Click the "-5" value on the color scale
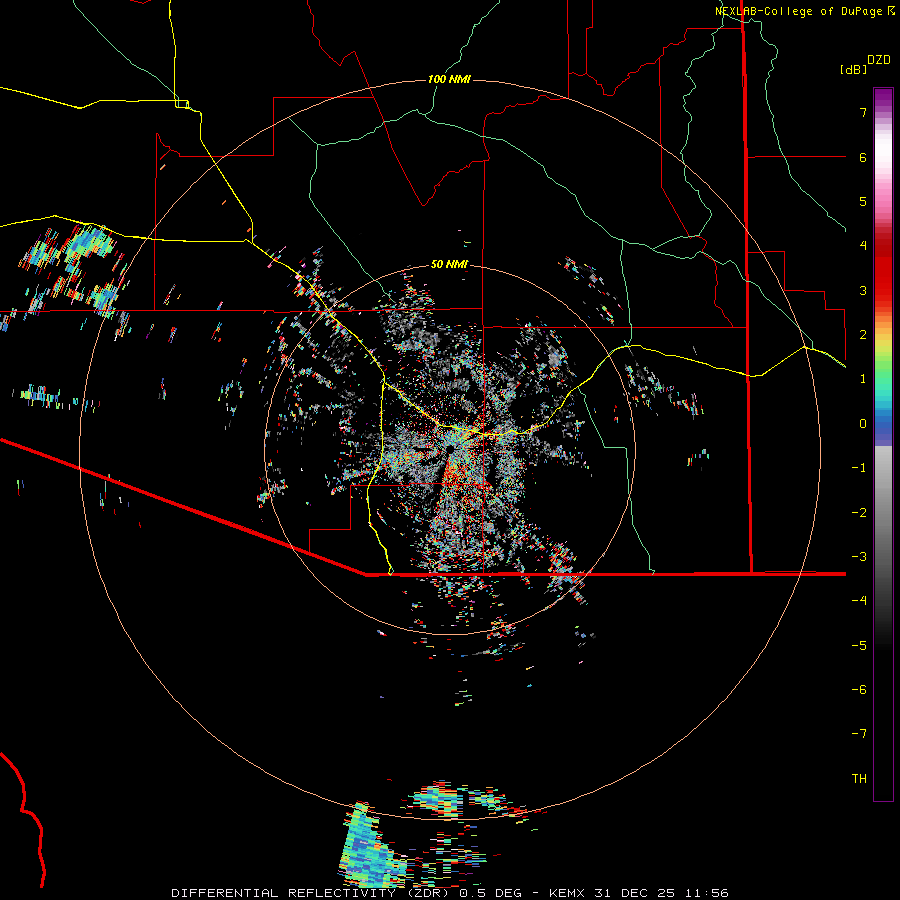 859,646
